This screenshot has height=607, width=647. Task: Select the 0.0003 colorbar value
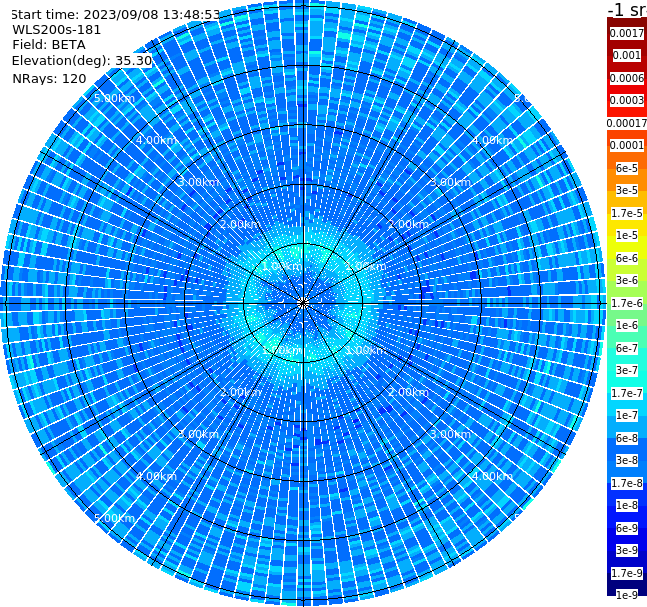click(627, 100)
